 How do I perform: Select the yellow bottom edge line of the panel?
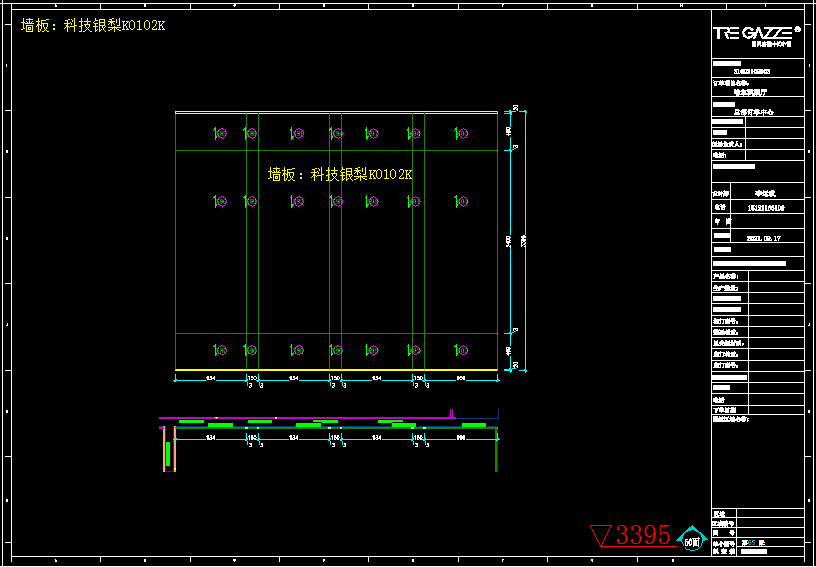(336, 370)
